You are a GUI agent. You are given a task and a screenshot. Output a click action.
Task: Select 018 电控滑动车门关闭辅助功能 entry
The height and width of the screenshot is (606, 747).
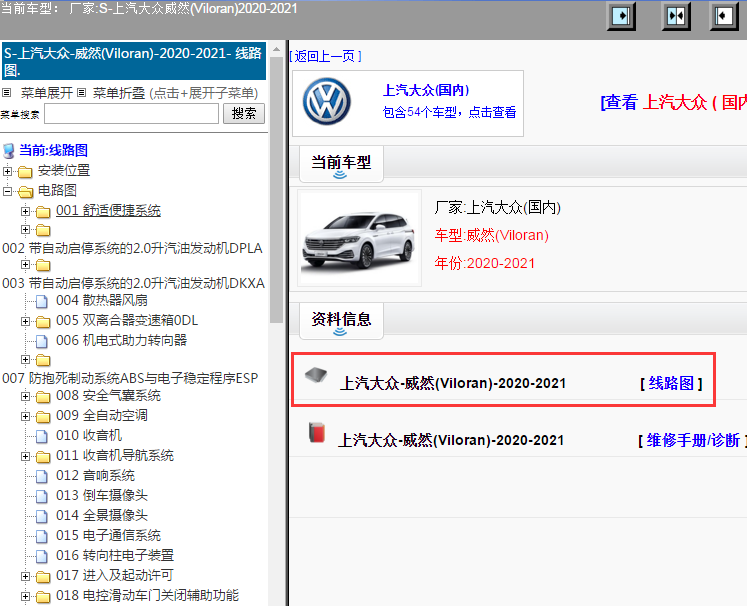pos(147,595)
